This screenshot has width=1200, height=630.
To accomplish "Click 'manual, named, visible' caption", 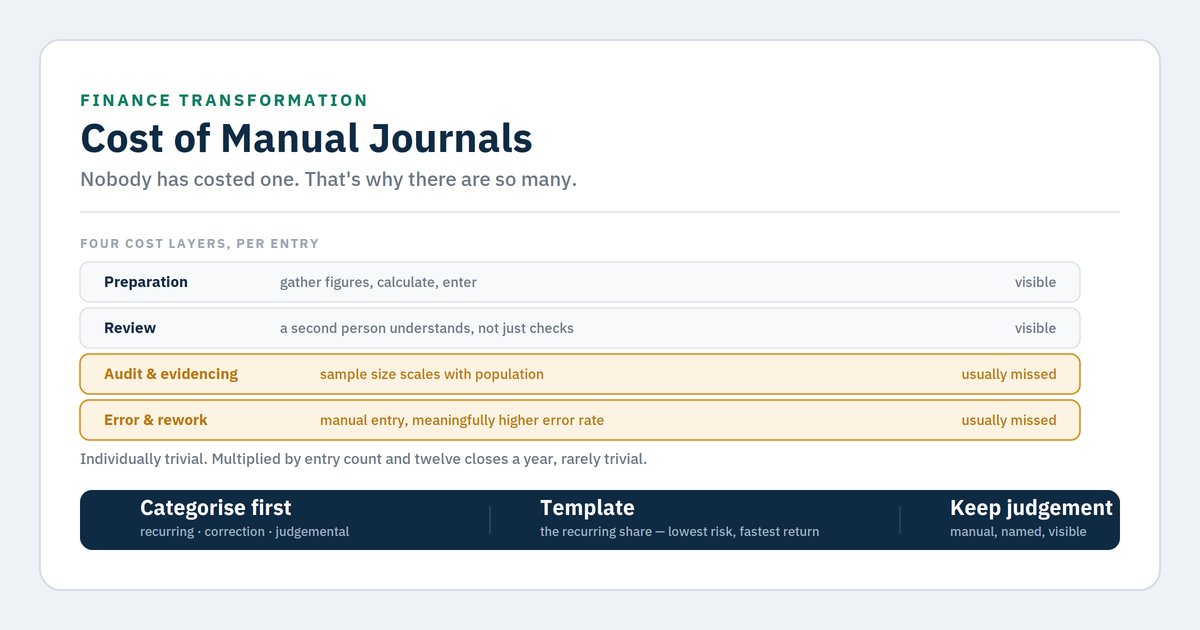I will (x=1018, y=532).
